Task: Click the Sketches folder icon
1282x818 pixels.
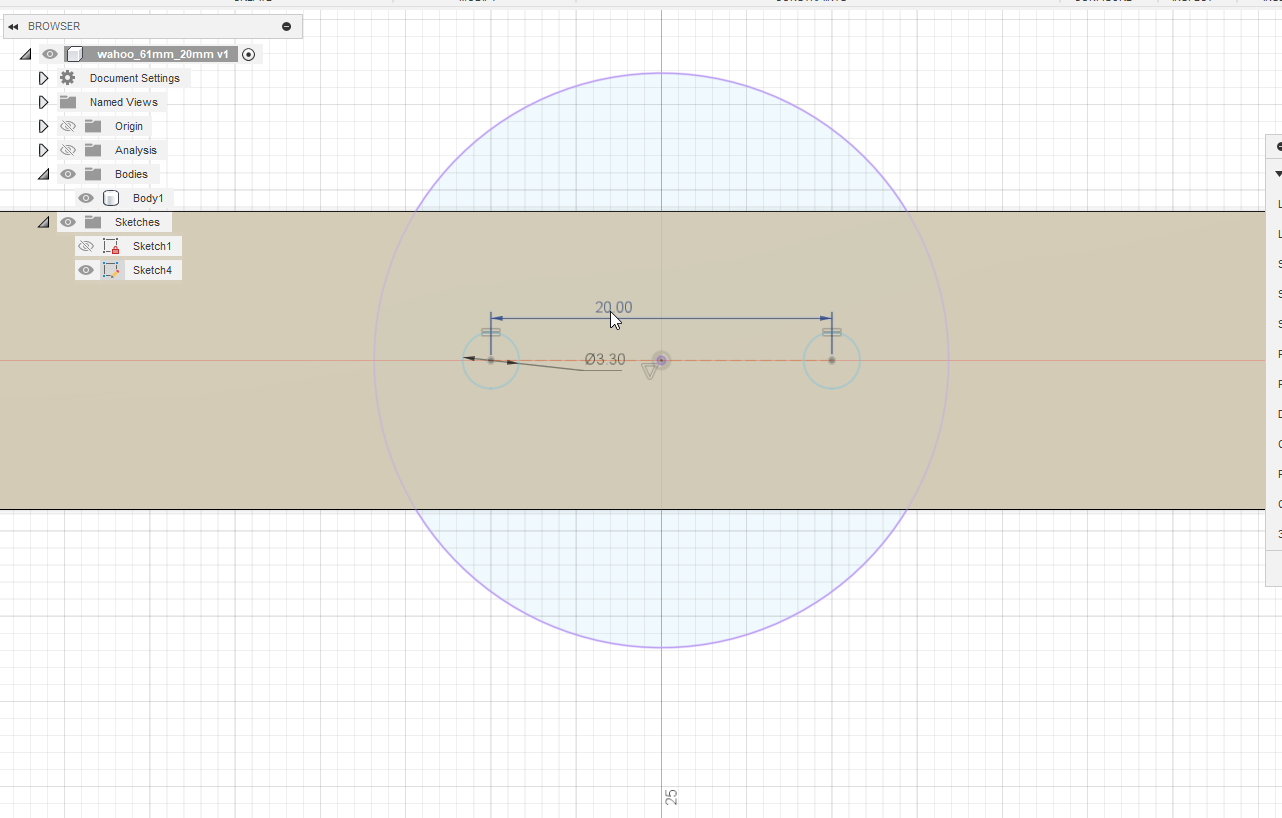Action: click(x=93, y=222)
